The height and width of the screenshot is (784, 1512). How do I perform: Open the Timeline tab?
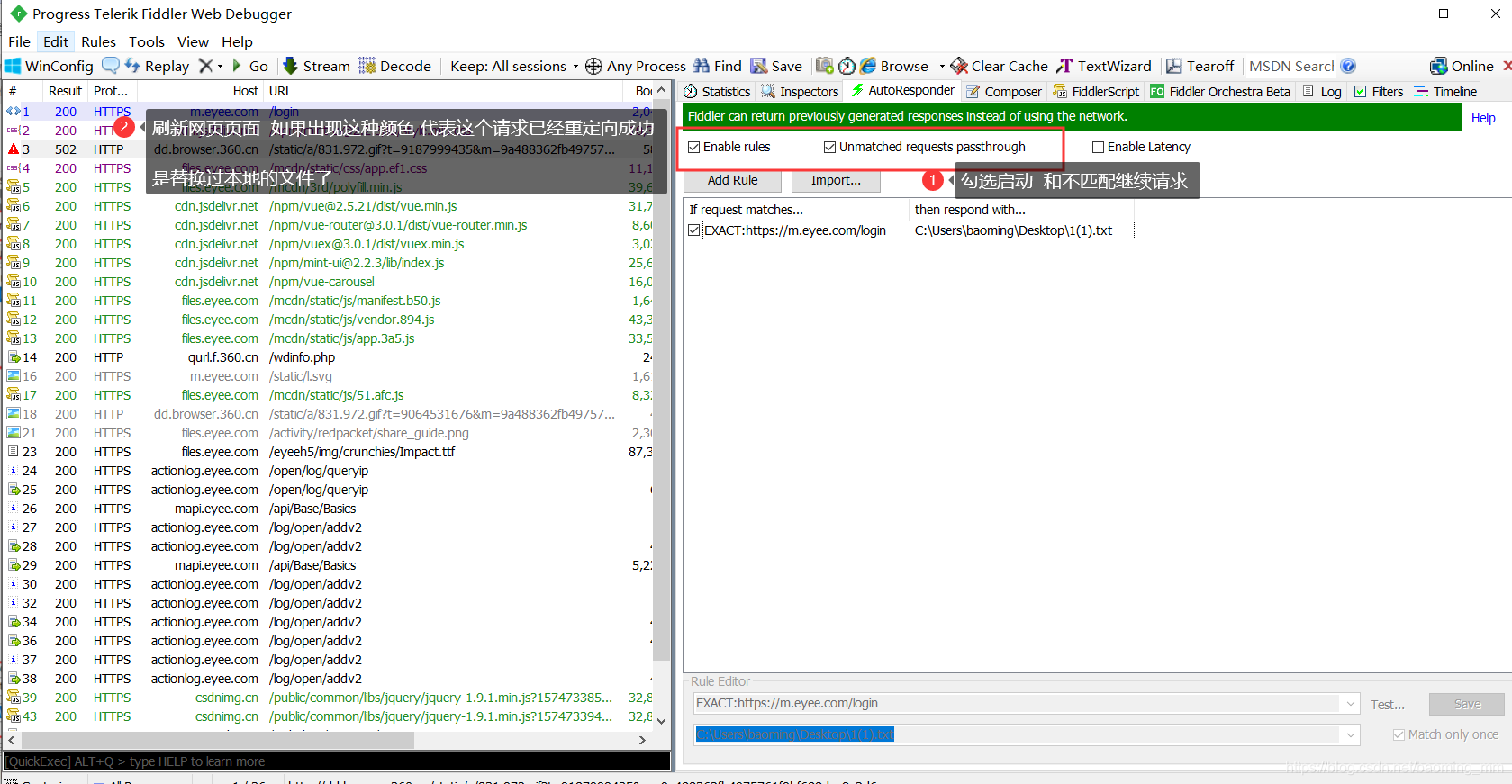[1445, 91]
